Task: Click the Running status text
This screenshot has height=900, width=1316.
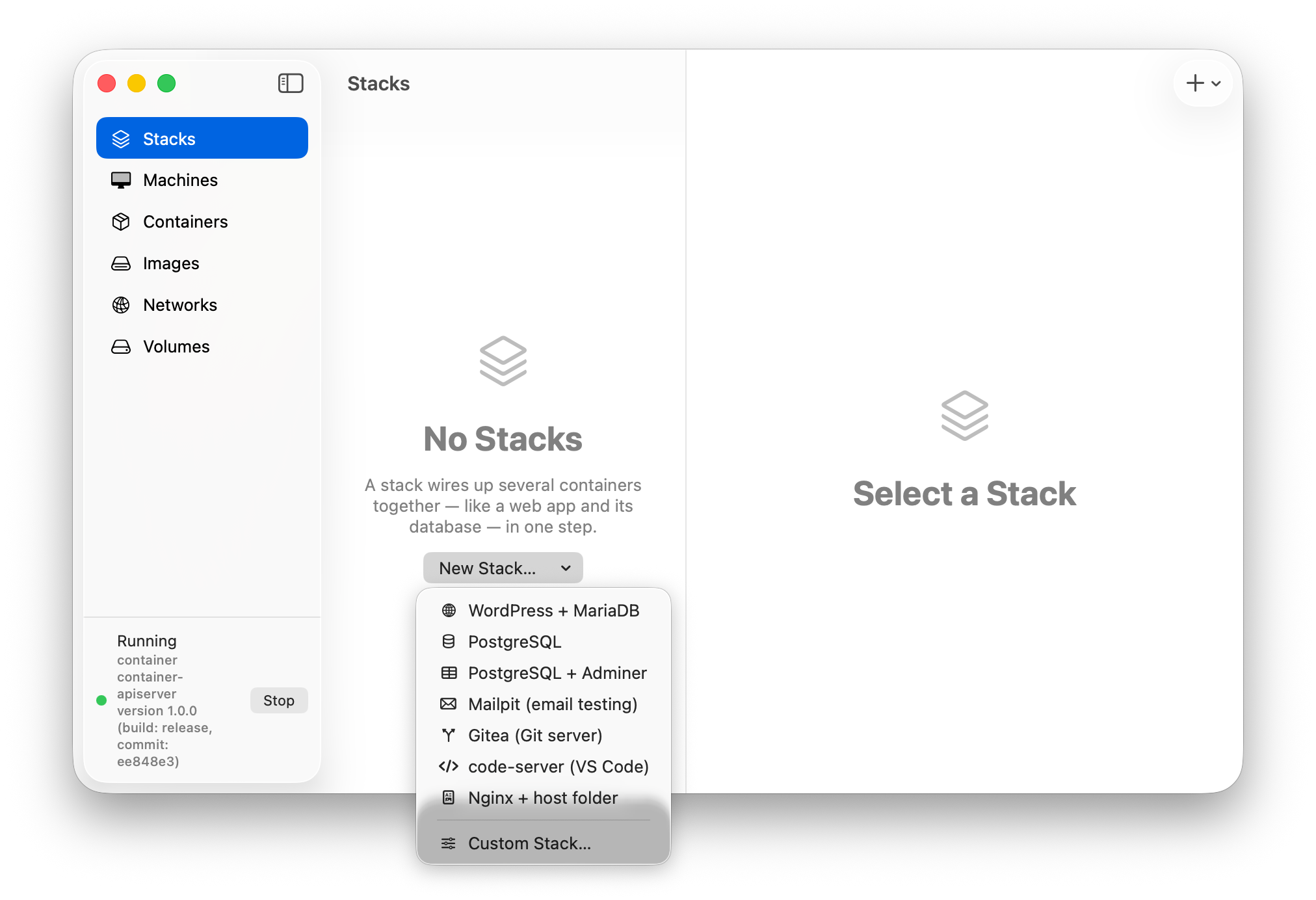Action: [147, 641]
